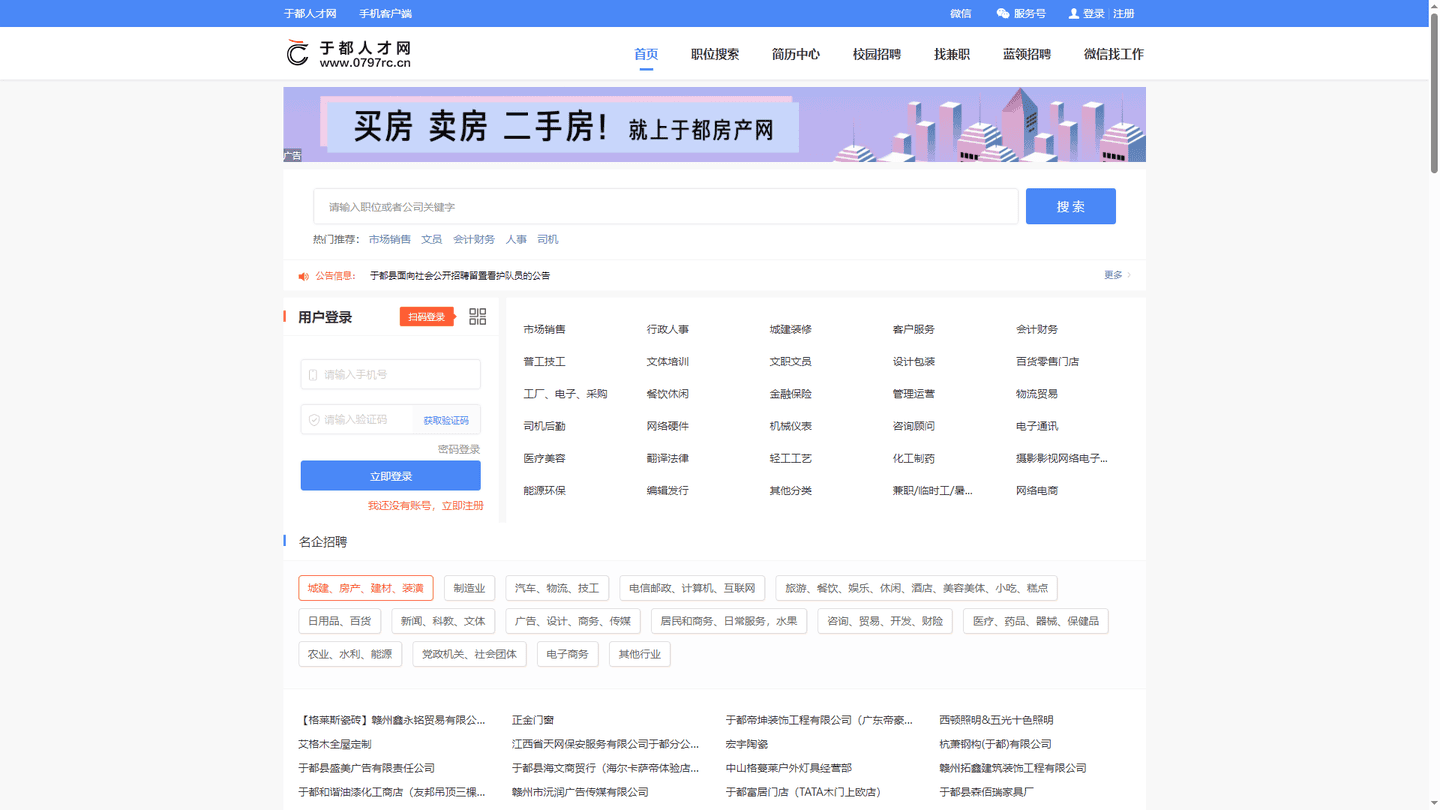1440x810 pixels.
Task: Open the 网络电商 job category
Action: coord(1037,491)
